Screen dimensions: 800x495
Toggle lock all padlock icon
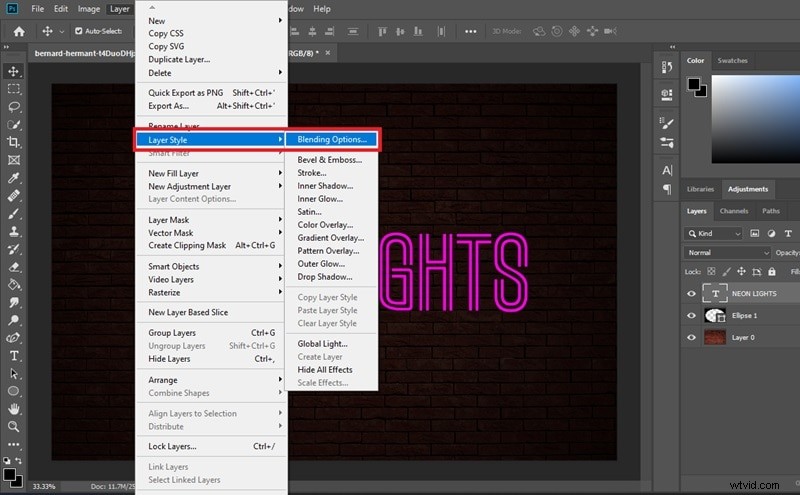[772, 271]
